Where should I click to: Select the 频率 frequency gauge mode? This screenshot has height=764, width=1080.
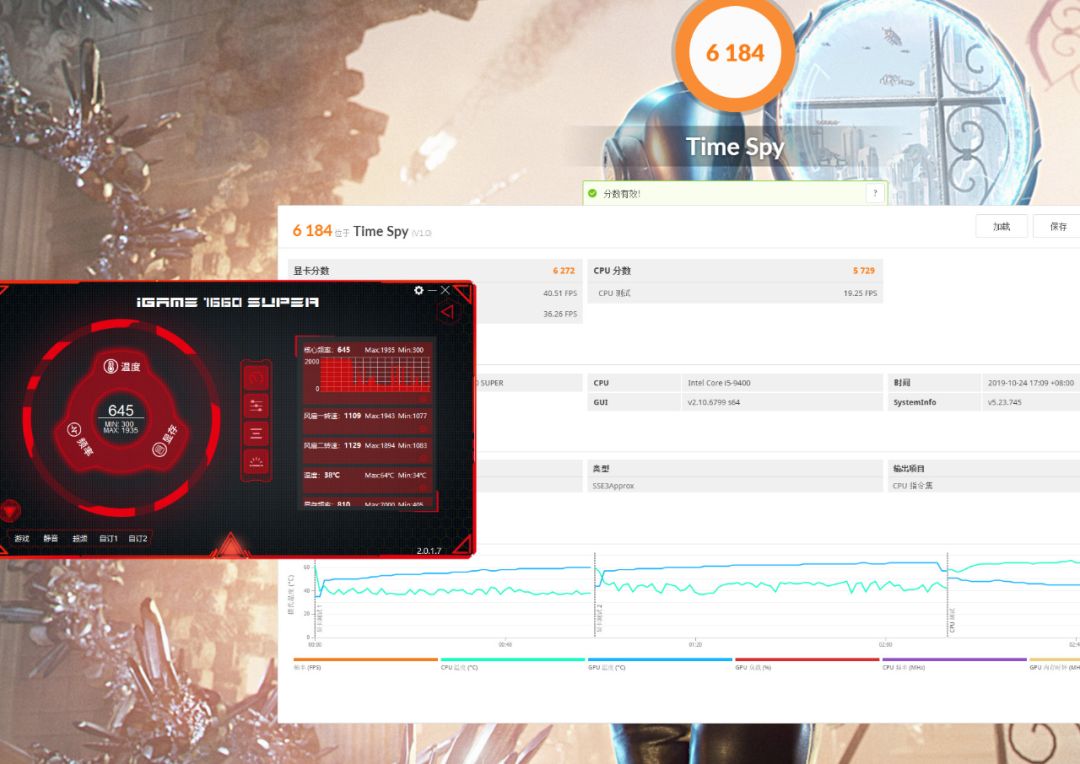pyautogui.click(x=80, y=440)
